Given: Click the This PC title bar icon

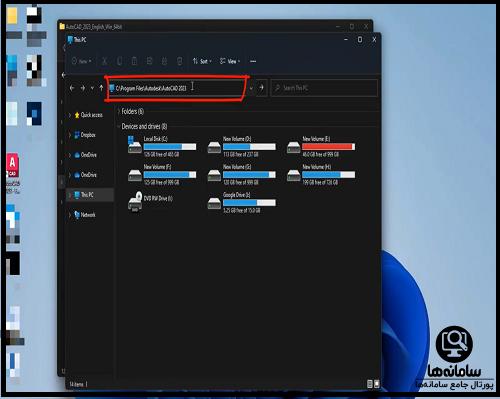Looking at the screenshot, I should (70, 40).
